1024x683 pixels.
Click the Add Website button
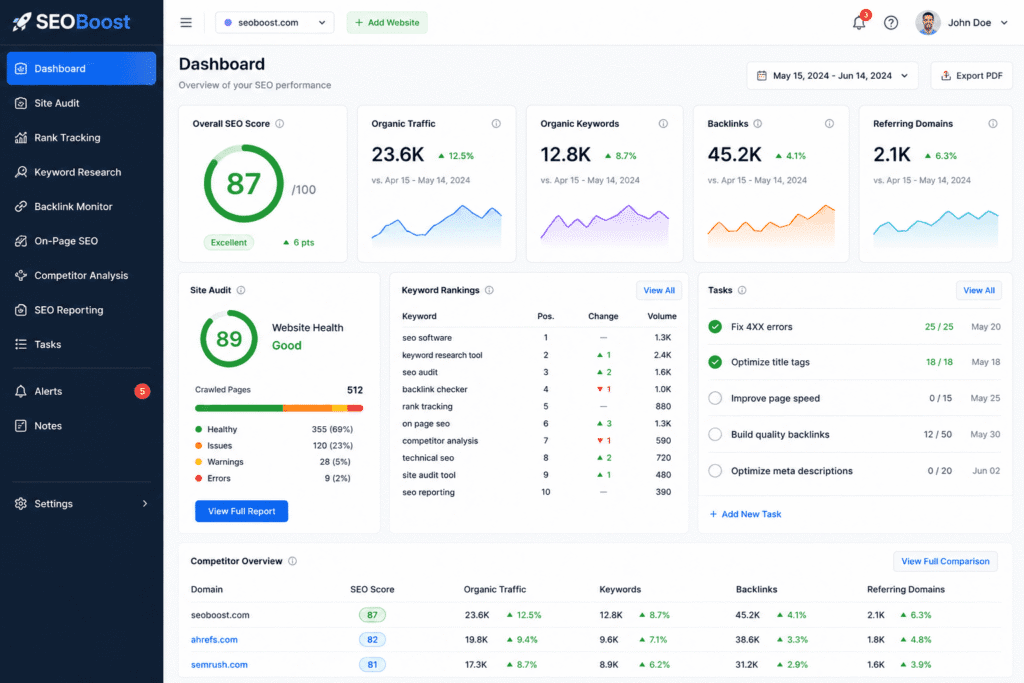pyautogui.click(x=387, y=23)
